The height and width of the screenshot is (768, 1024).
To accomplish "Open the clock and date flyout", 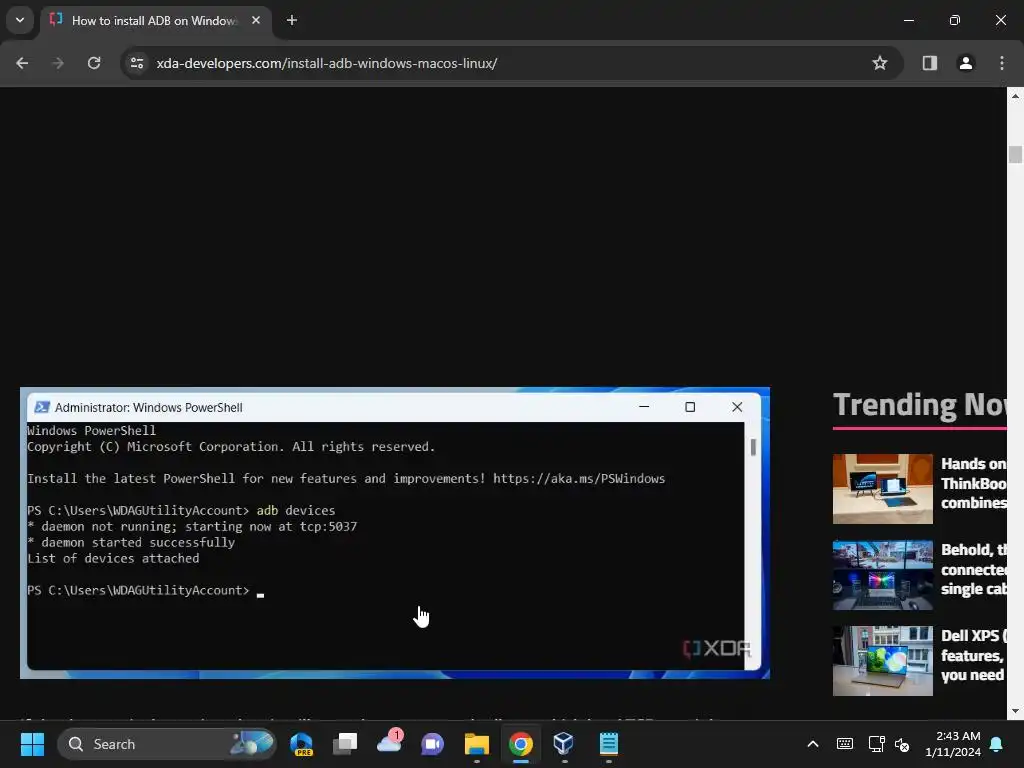I will 953,744.
